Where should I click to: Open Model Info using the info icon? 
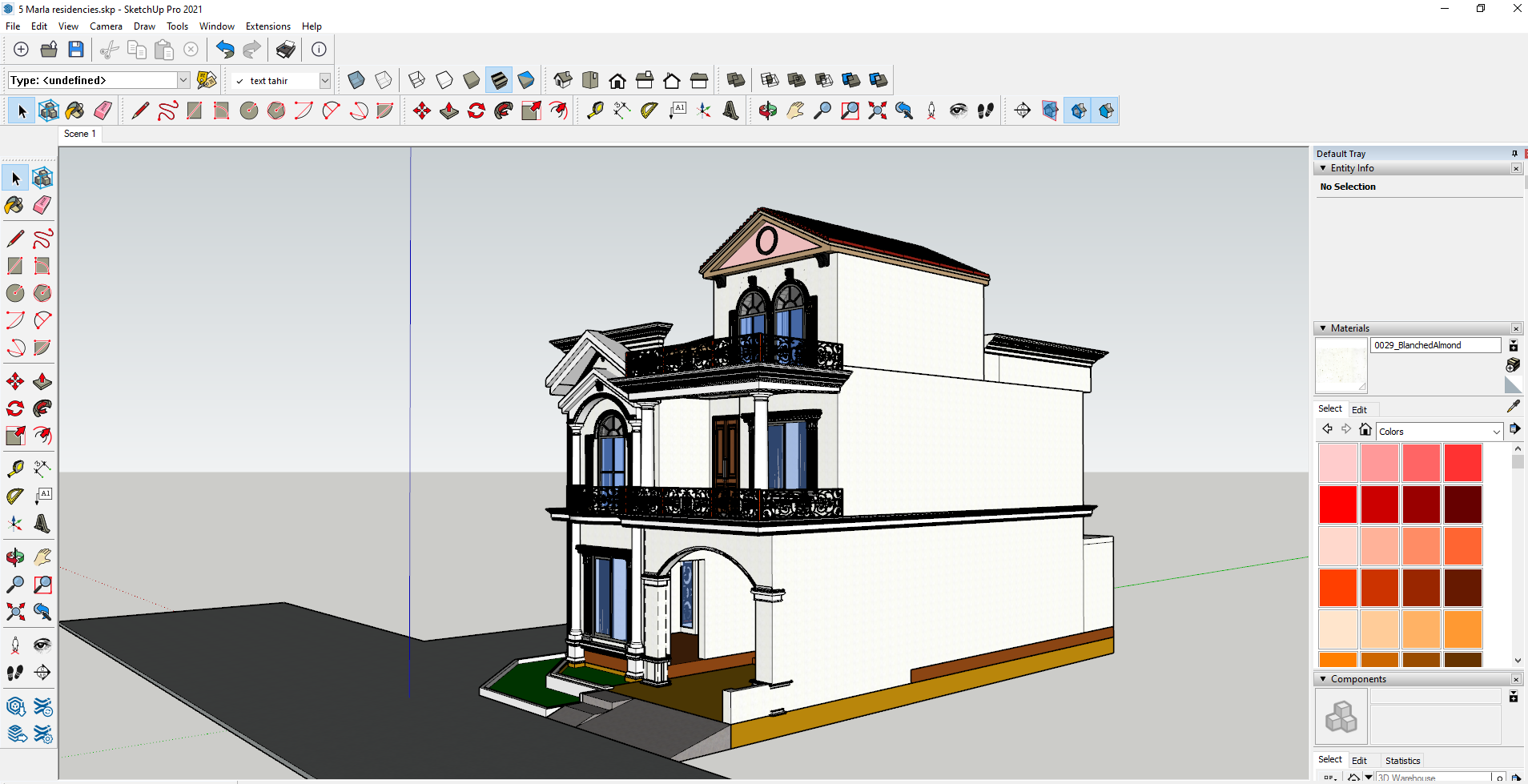319,50
